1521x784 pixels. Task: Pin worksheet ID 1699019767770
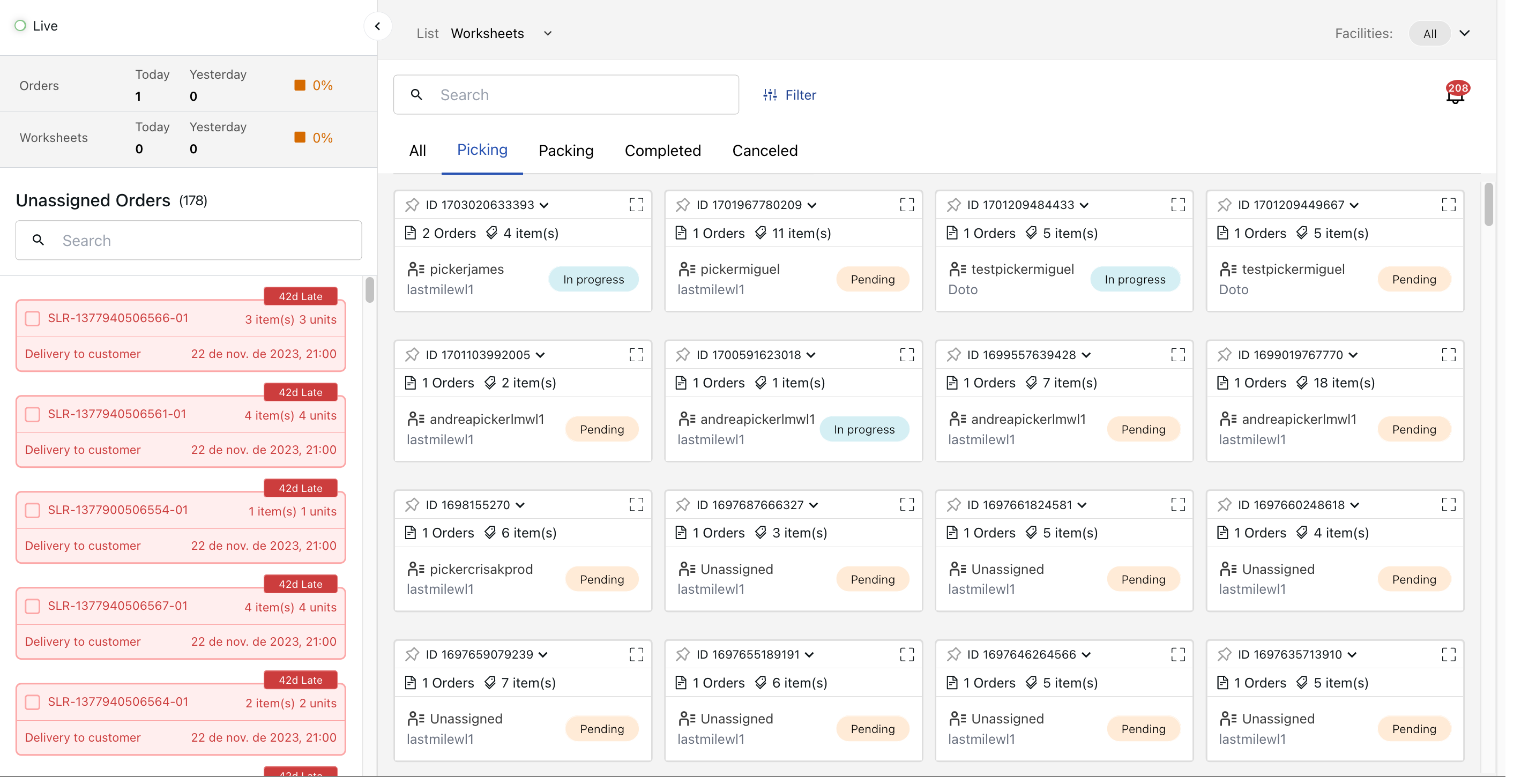point(1224,355)
